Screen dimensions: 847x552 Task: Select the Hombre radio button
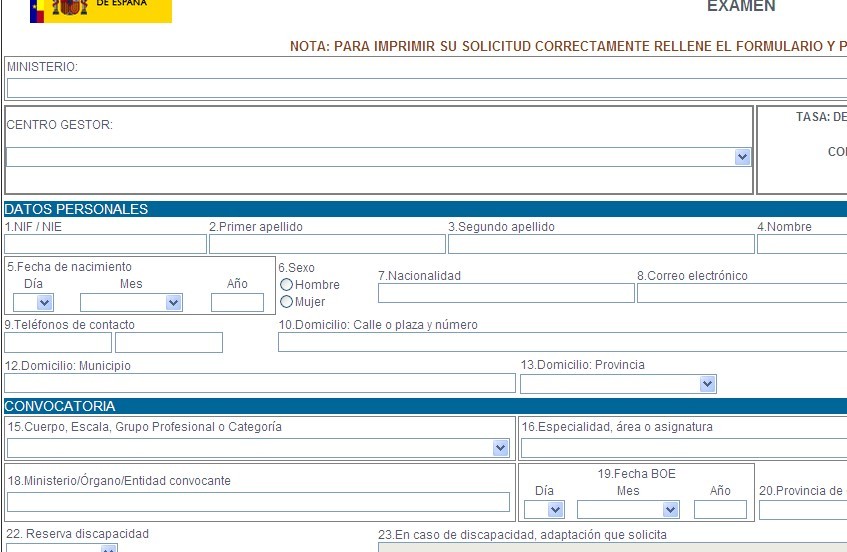[x=287, y=285]
